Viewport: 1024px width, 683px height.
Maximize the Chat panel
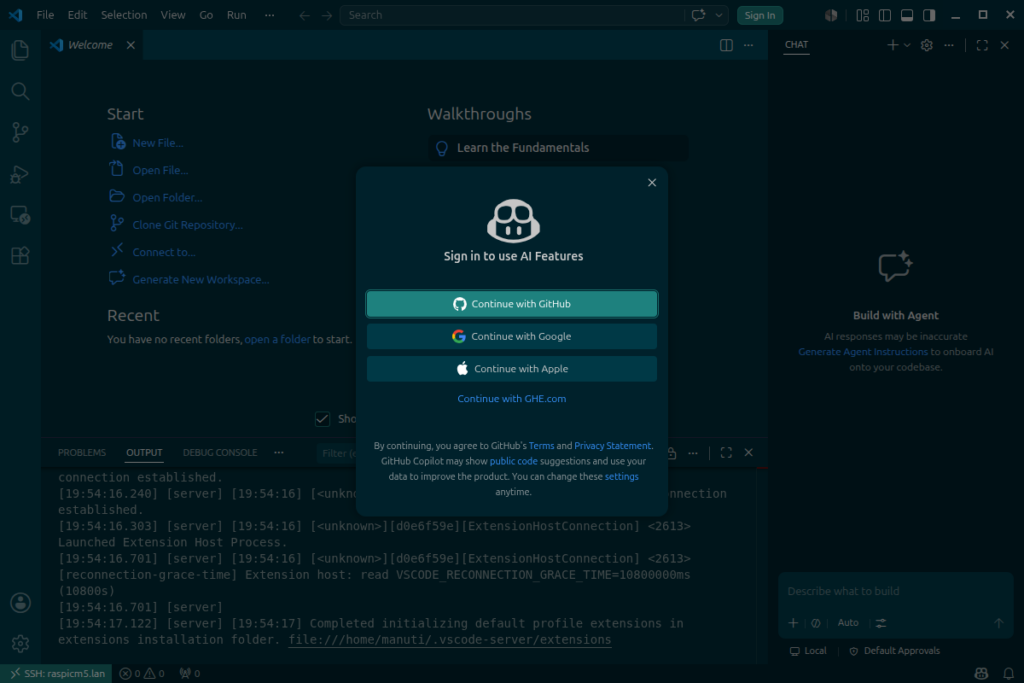click(x=982, y=45)
